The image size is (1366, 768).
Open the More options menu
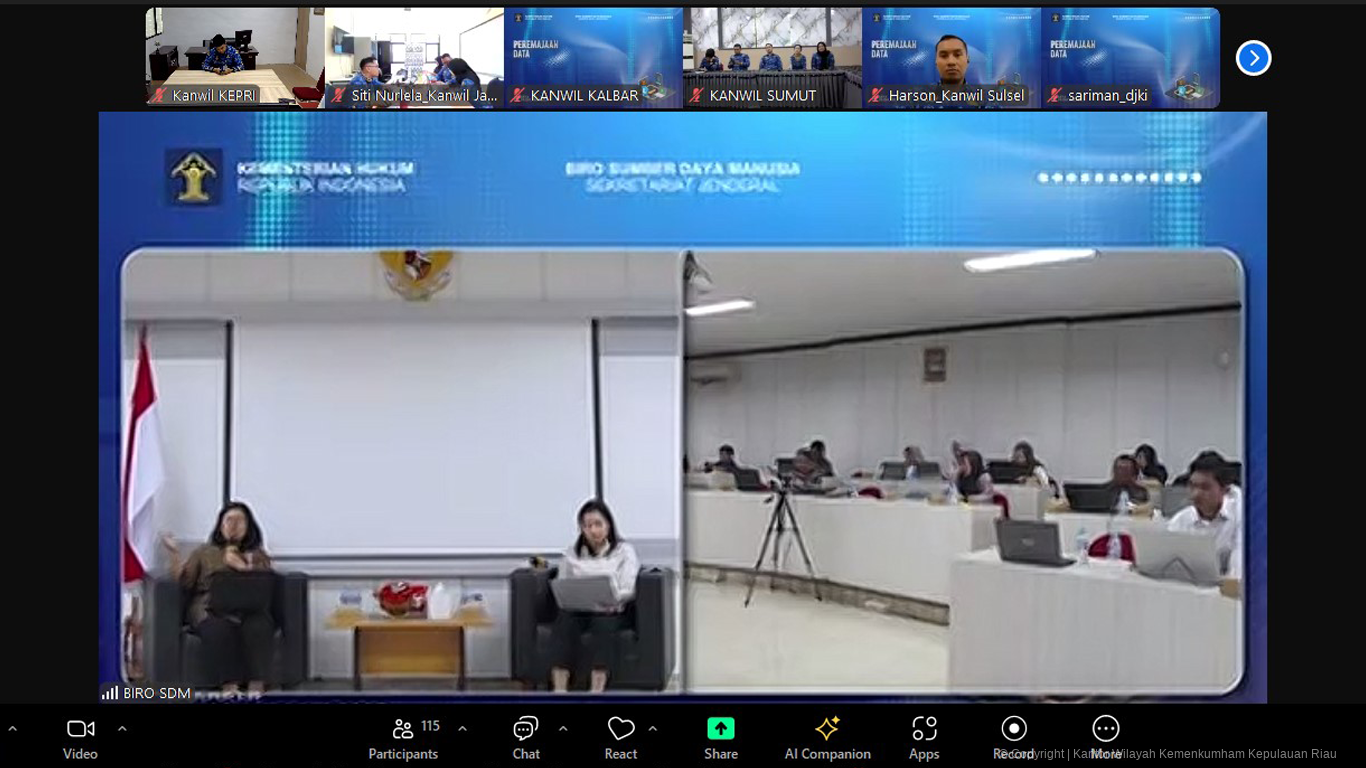pos(1105,729)
